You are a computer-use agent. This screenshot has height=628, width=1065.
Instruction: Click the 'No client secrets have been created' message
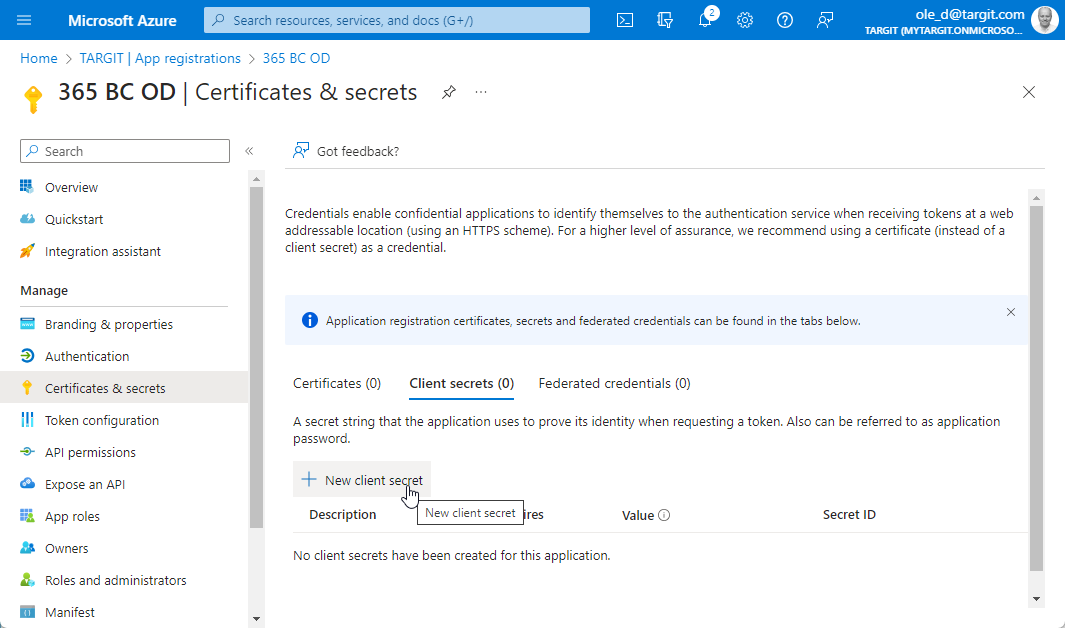pyautogui.click(x=452, y=555)
